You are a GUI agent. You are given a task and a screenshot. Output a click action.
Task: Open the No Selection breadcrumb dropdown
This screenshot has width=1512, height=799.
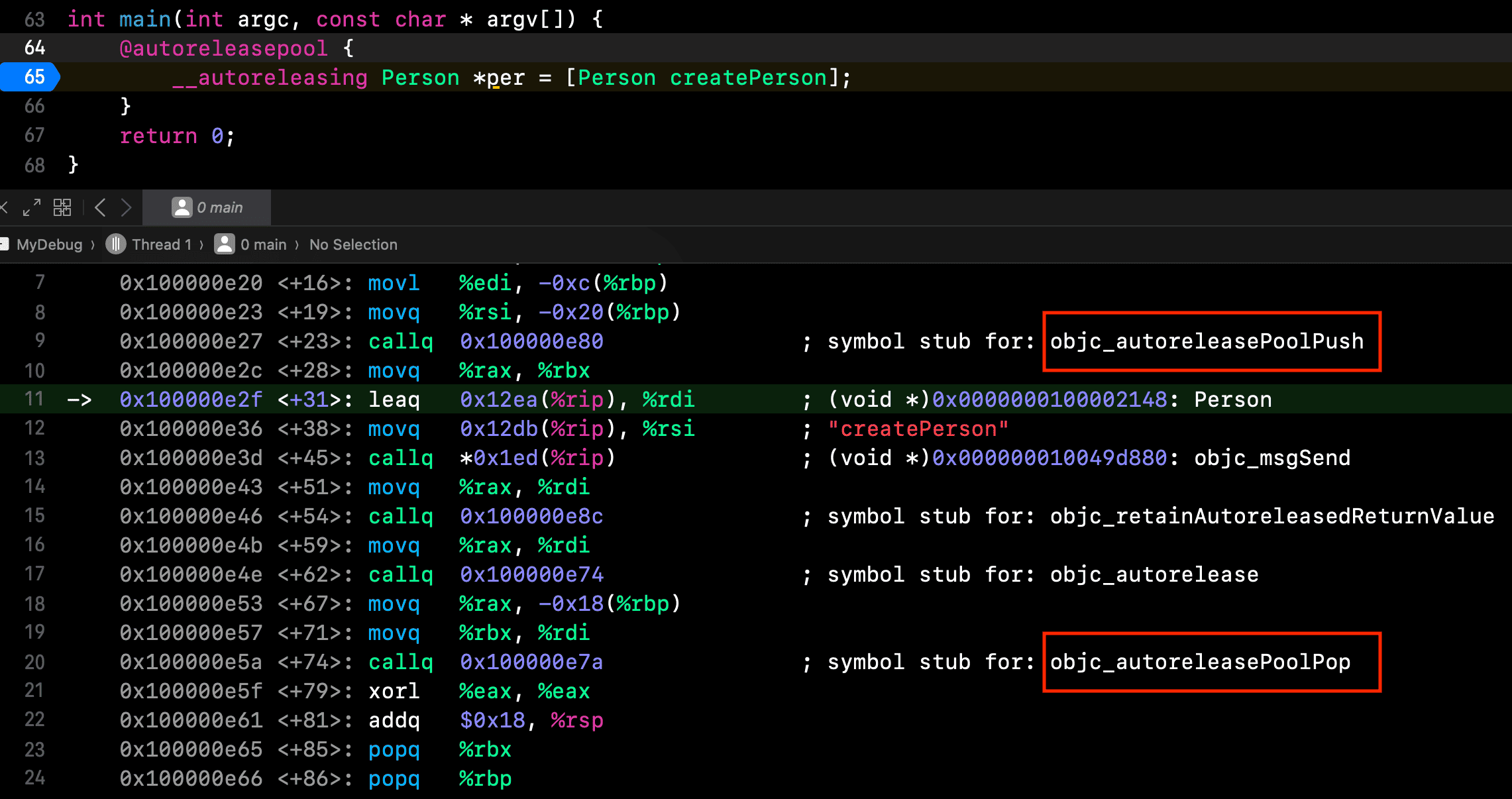(353, 244)
